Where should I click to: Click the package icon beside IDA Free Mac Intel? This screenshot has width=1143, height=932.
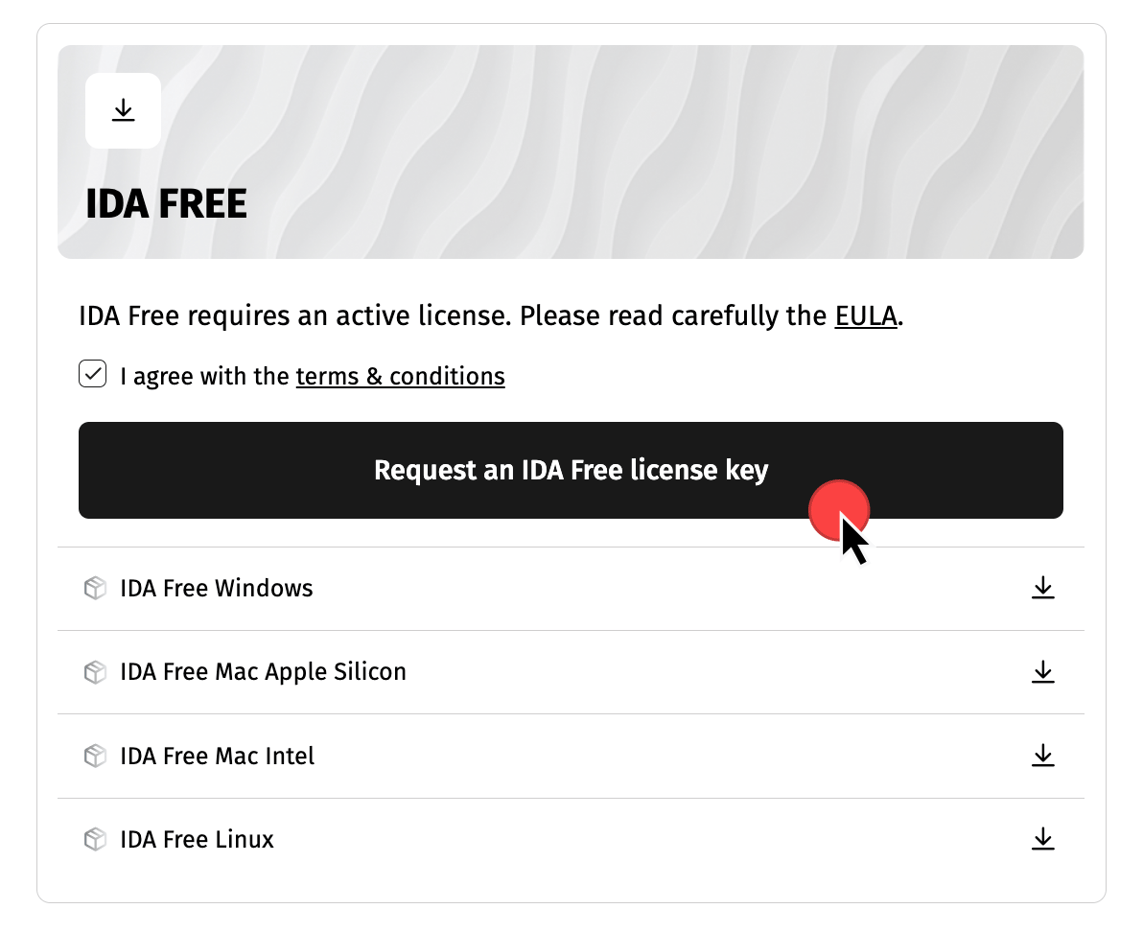click(94, 756)
